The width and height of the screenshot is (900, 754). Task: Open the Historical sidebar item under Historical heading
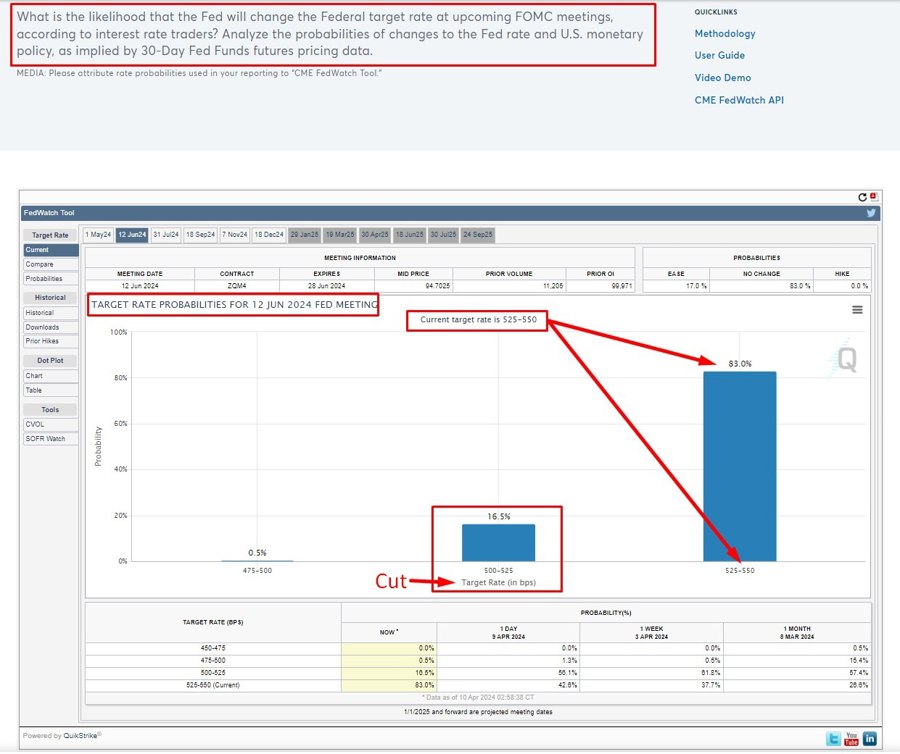click(51, 313)
